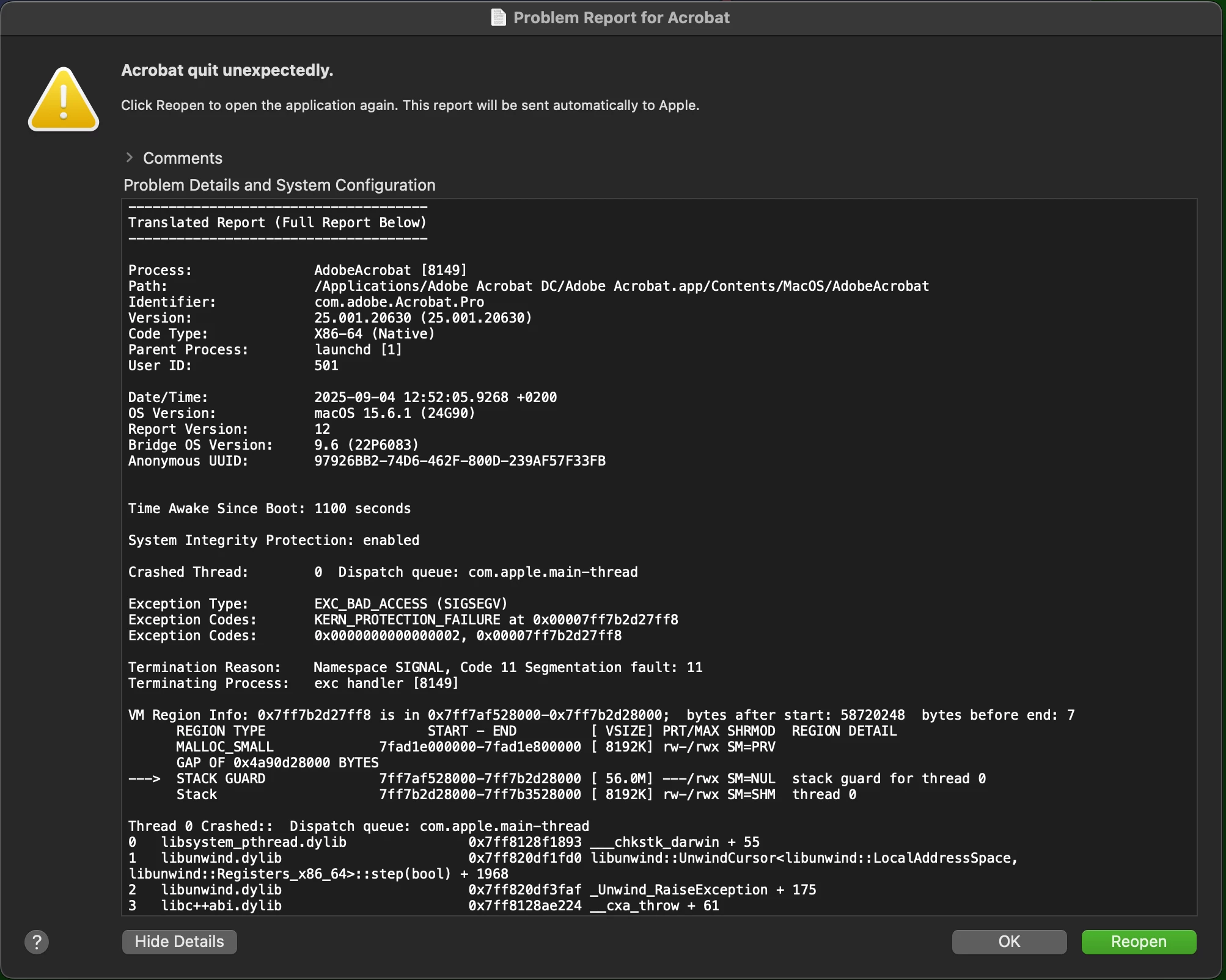Click the yellow warning triangle icon
1226x980 pixels.
point(64,100)
